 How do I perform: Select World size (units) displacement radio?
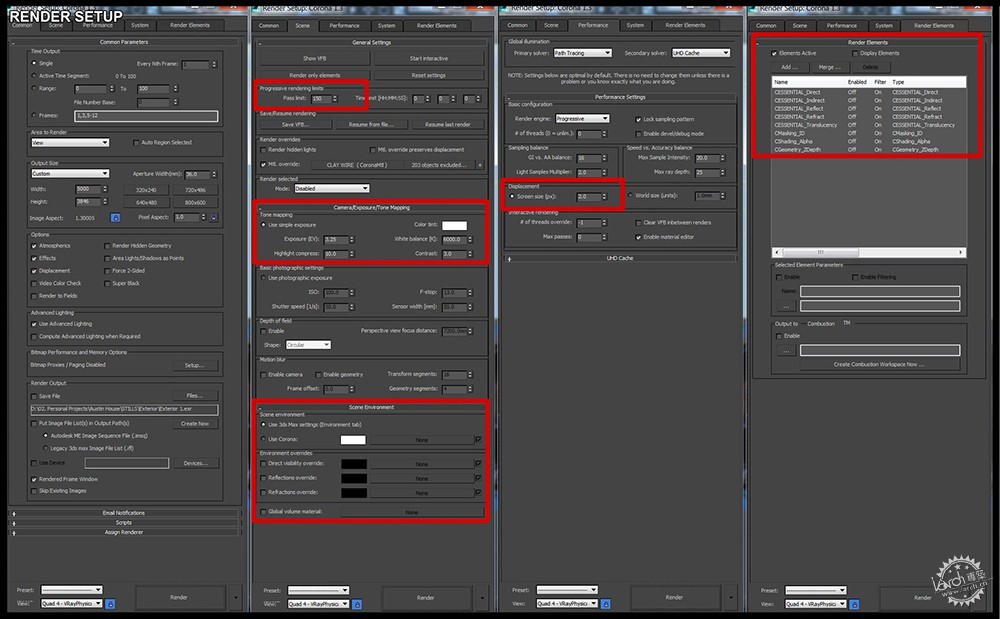click(631, 196)
